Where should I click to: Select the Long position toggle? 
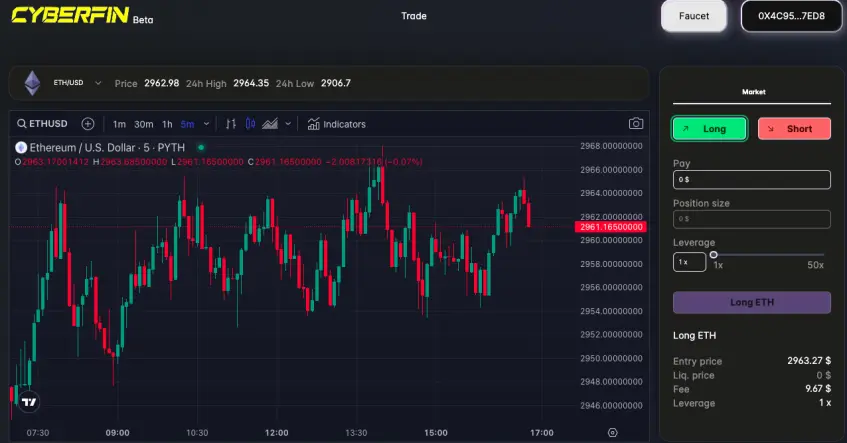click(x=709, y=129)
